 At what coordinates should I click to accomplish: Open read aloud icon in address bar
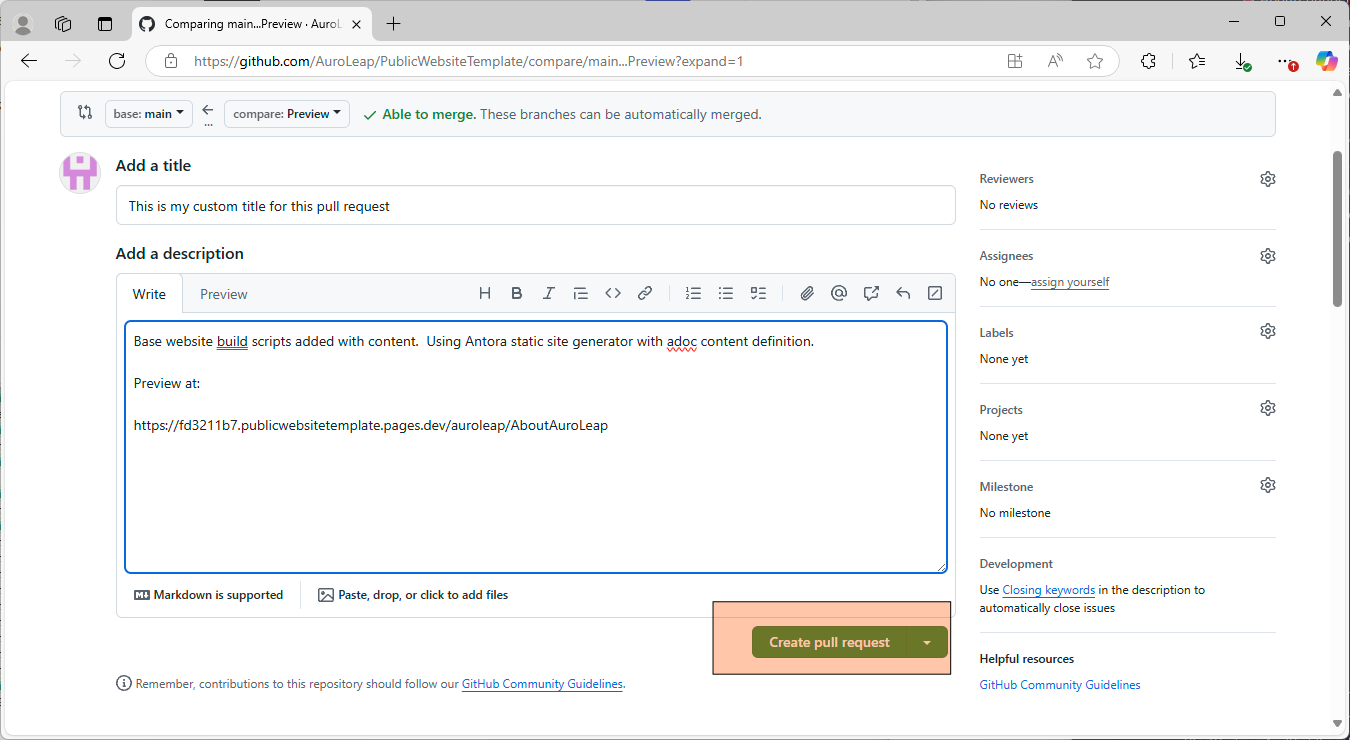(x=1055, y=61)
